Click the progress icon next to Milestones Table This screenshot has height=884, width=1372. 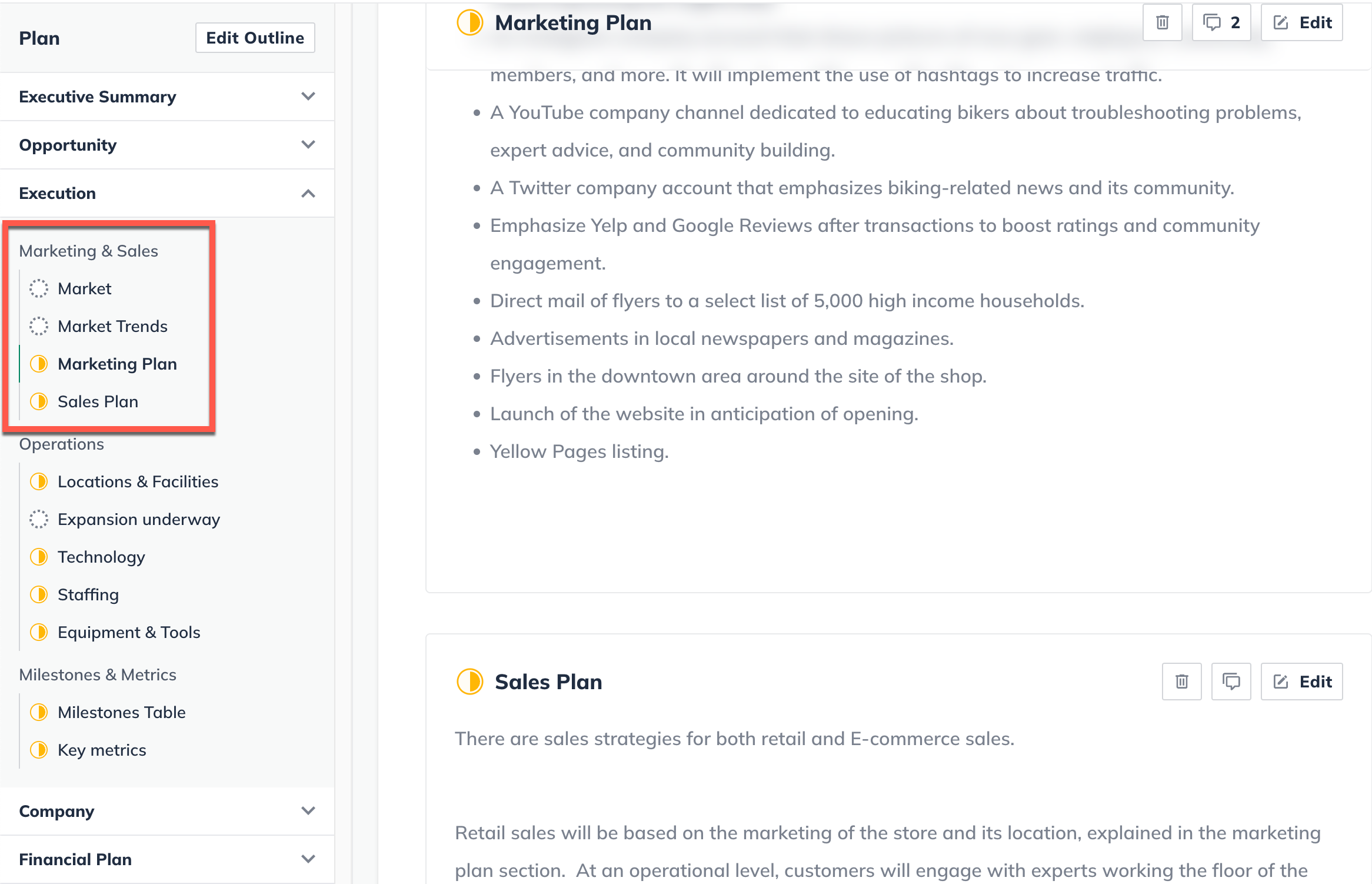point(39,712)
